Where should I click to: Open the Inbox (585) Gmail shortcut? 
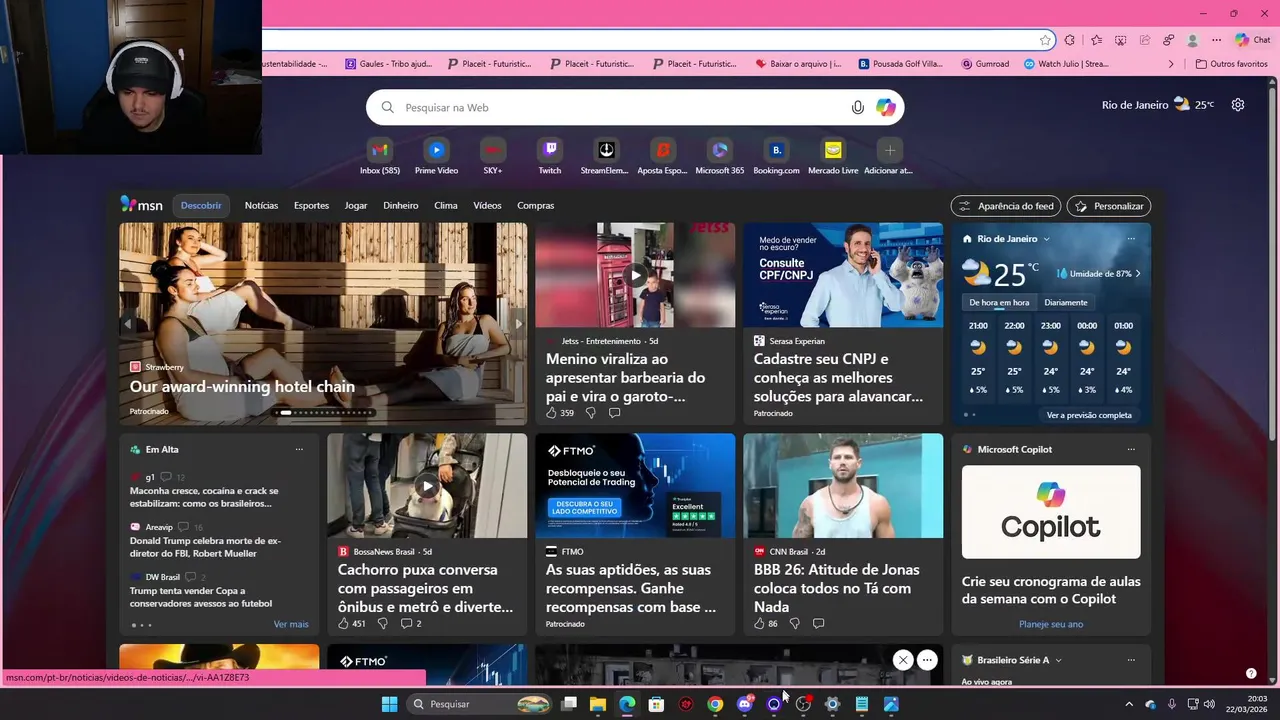(x=379, y=156)
